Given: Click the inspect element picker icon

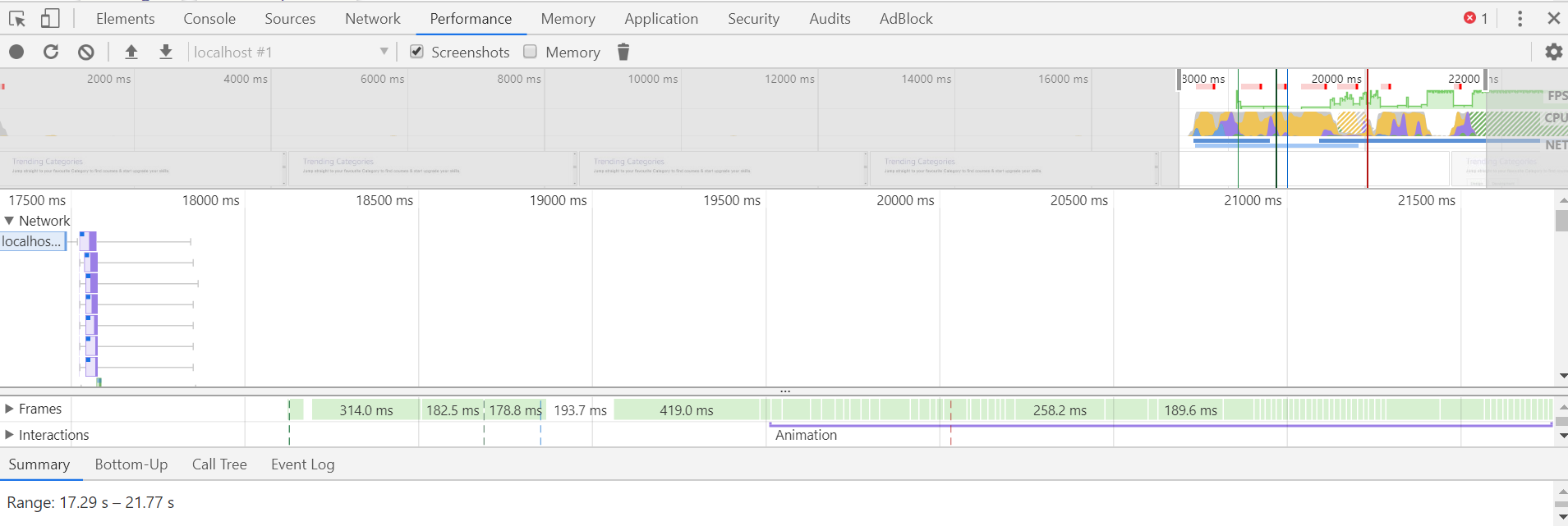Looking at the screenshot, I should point(17,18).
